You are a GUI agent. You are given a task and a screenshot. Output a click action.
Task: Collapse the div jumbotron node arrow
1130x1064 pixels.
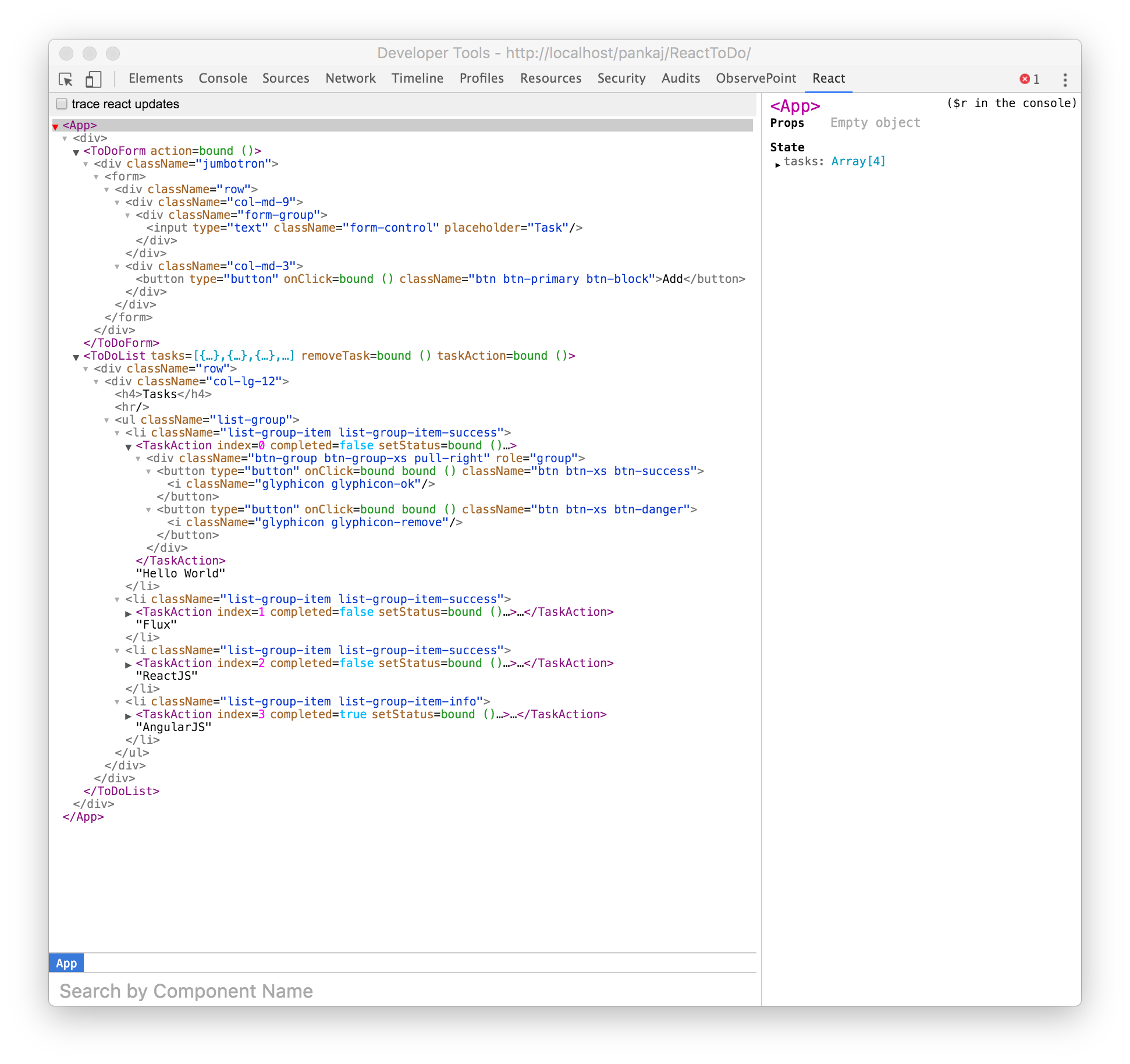click(86, 165)
